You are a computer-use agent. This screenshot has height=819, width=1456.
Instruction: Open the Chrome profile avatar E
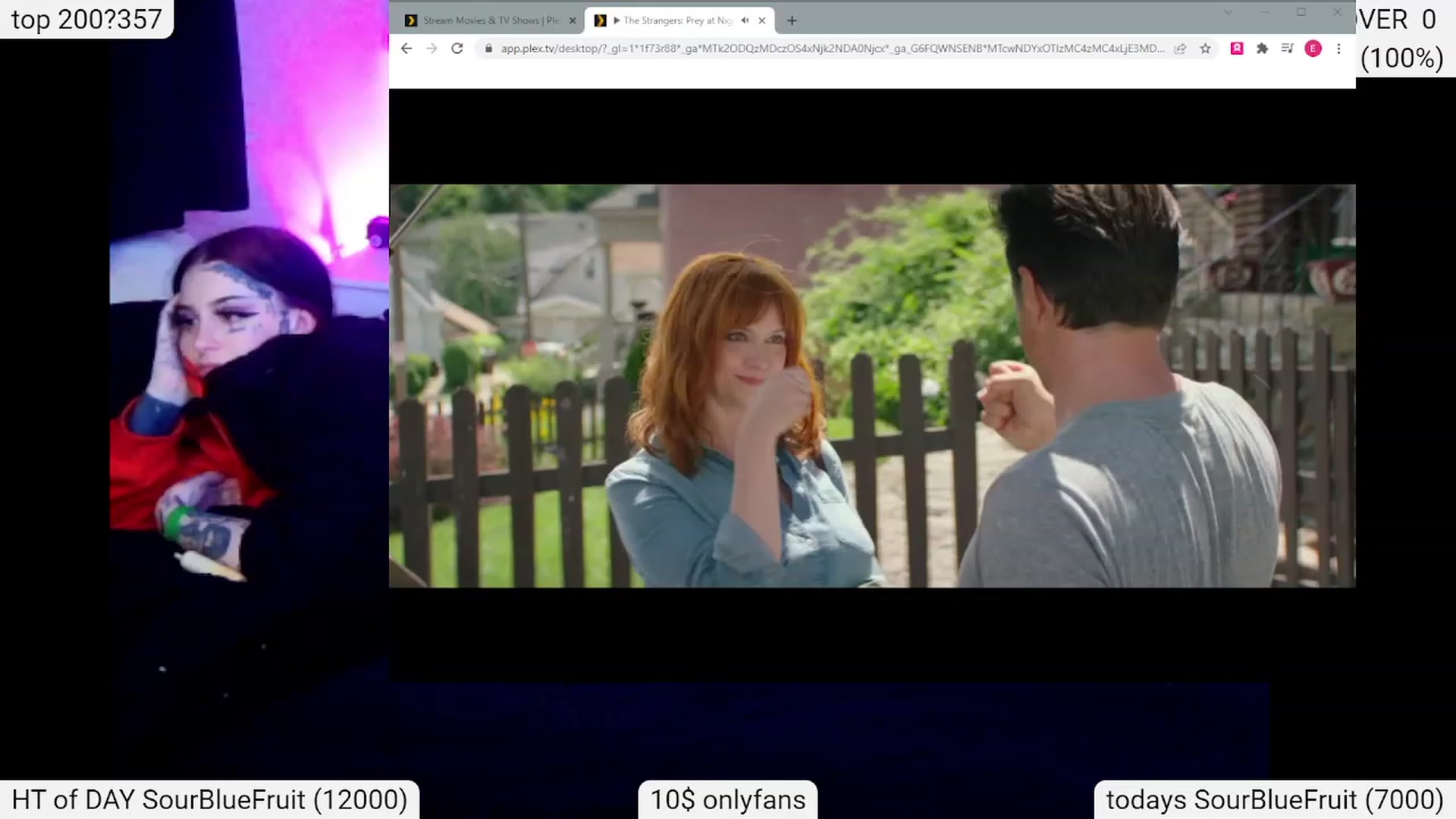(1313, 49)
